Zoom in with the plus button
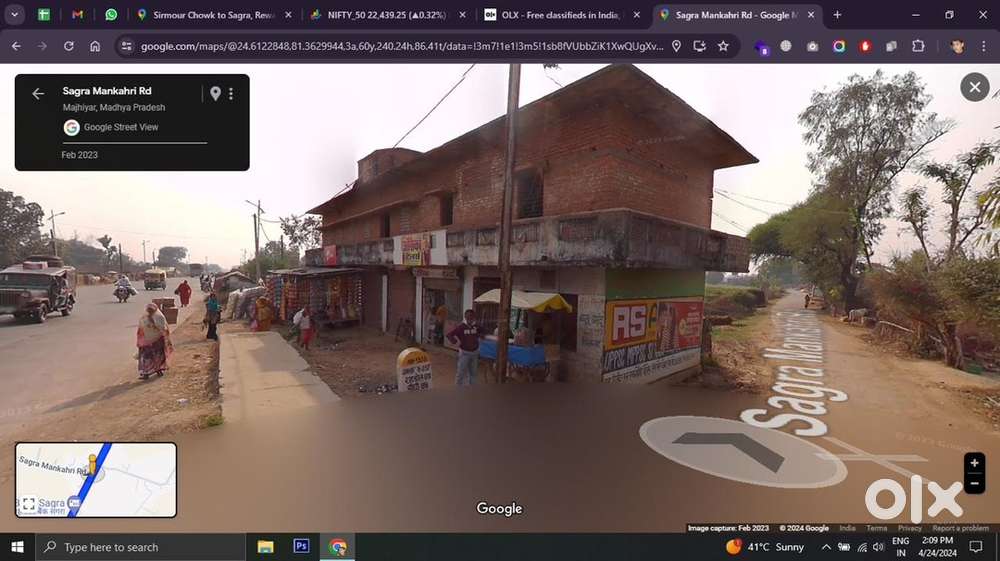The width and height of the screenshot is (1000, 561). point(974,463)
